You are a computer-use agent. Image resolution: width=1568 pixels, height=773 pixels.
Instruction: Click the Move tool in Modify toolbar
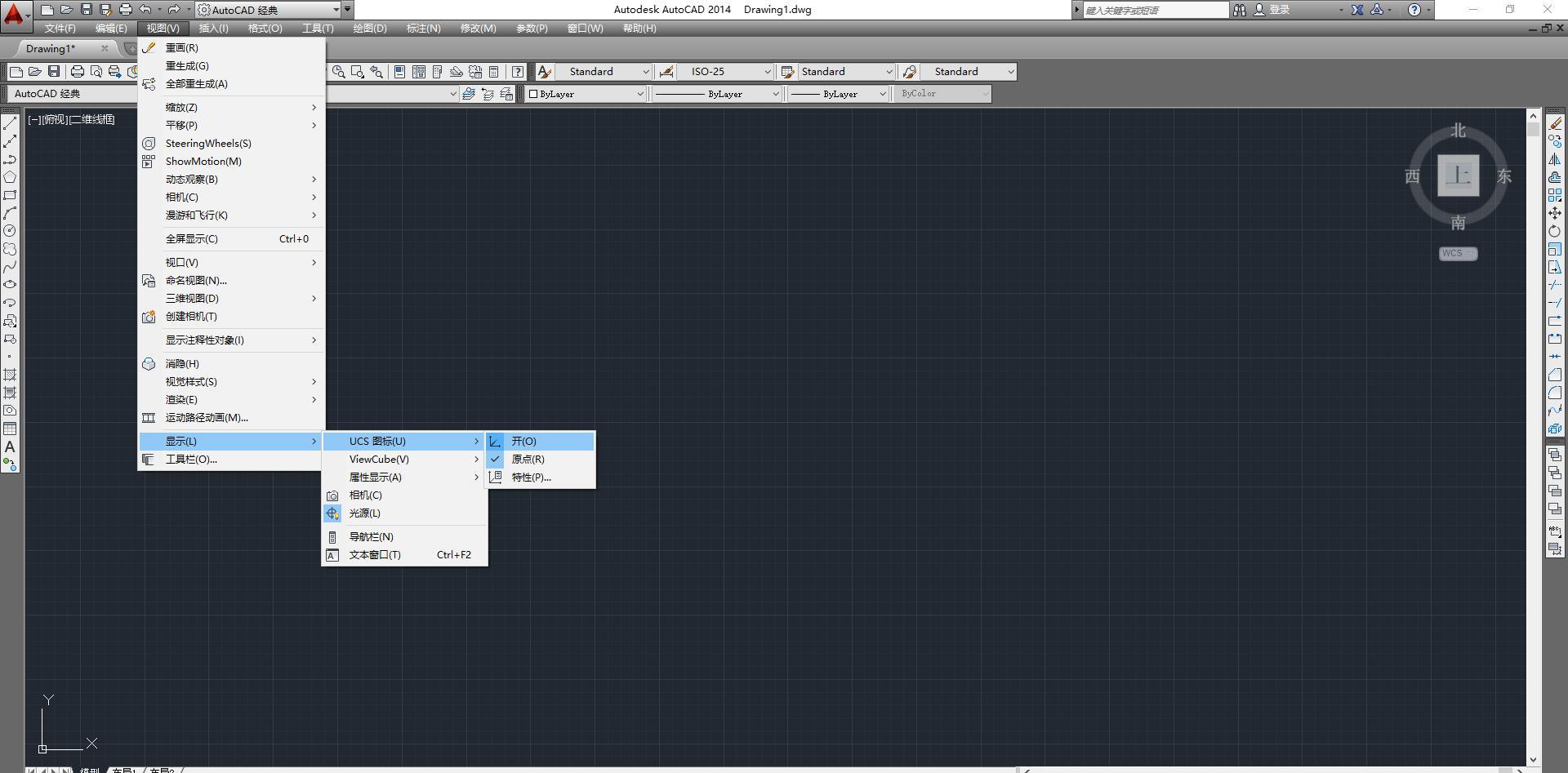pos(1555,213)
